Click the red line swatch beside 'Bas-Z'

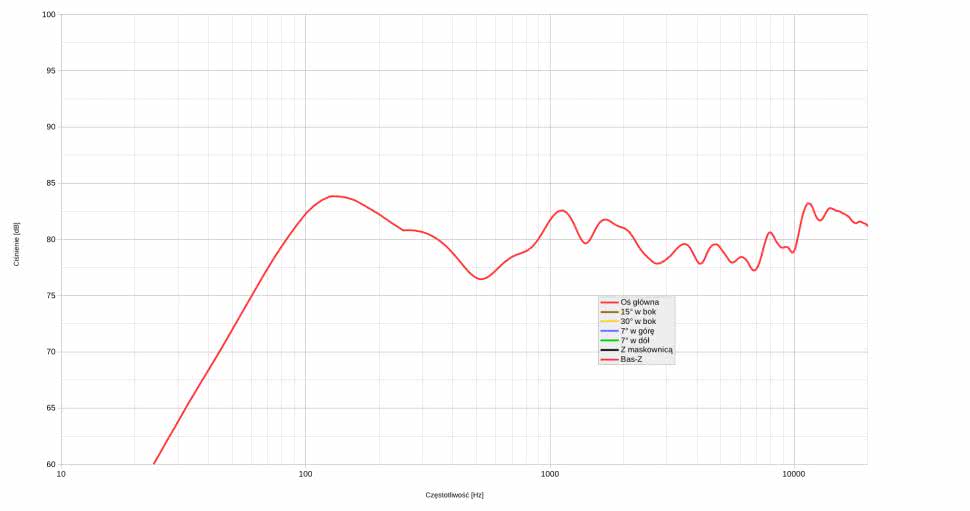(609, 359)
